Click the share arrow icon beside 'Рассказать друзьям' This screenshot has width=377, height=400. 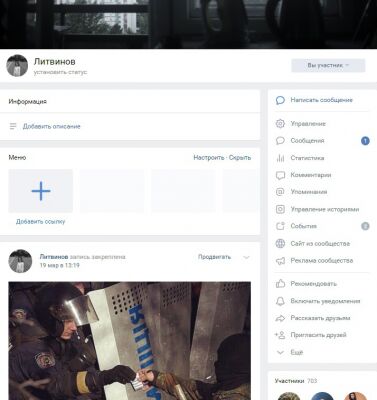(x=280, y=318)
